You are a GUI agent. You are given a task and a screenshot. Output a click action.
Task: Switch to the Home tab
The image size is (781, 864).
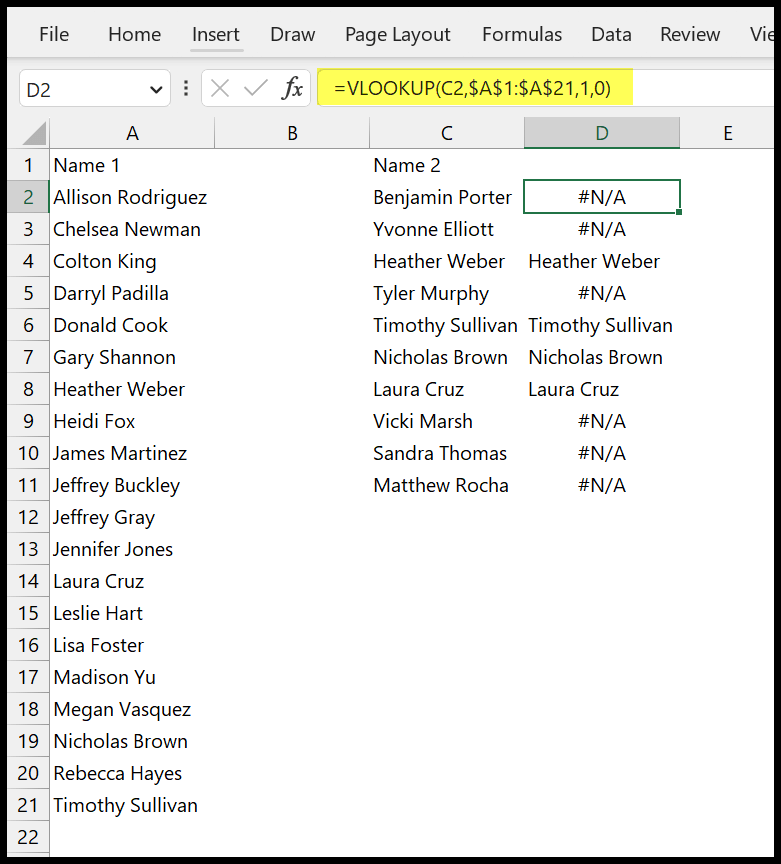(134, 34)
